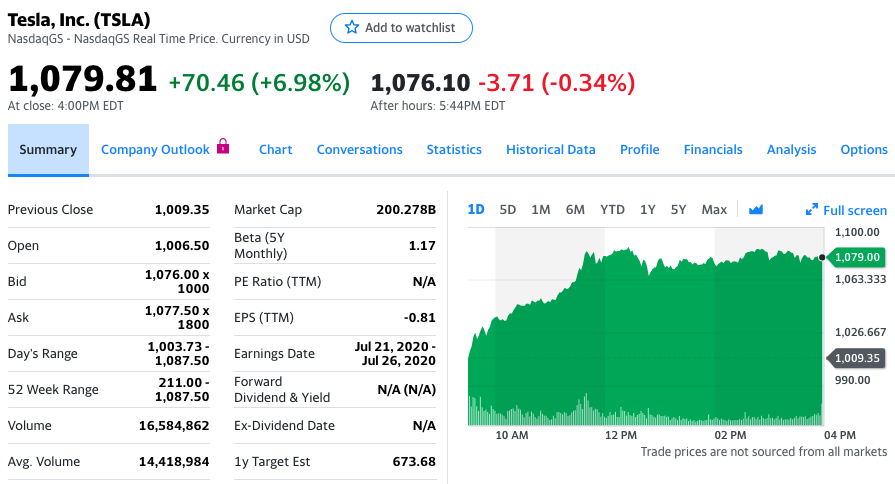This screenshot has height=484, width=895.
Task: Select the 5D chart range
Action: 507,209
